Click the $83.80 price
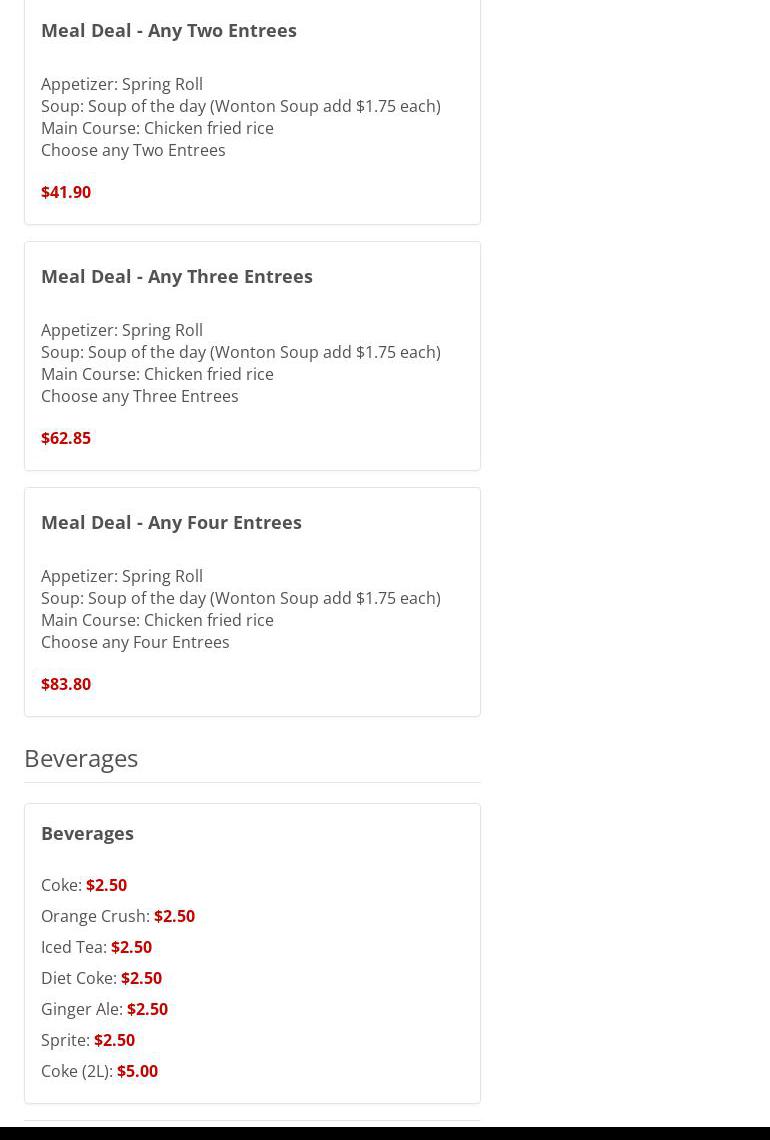 [66, 684]
